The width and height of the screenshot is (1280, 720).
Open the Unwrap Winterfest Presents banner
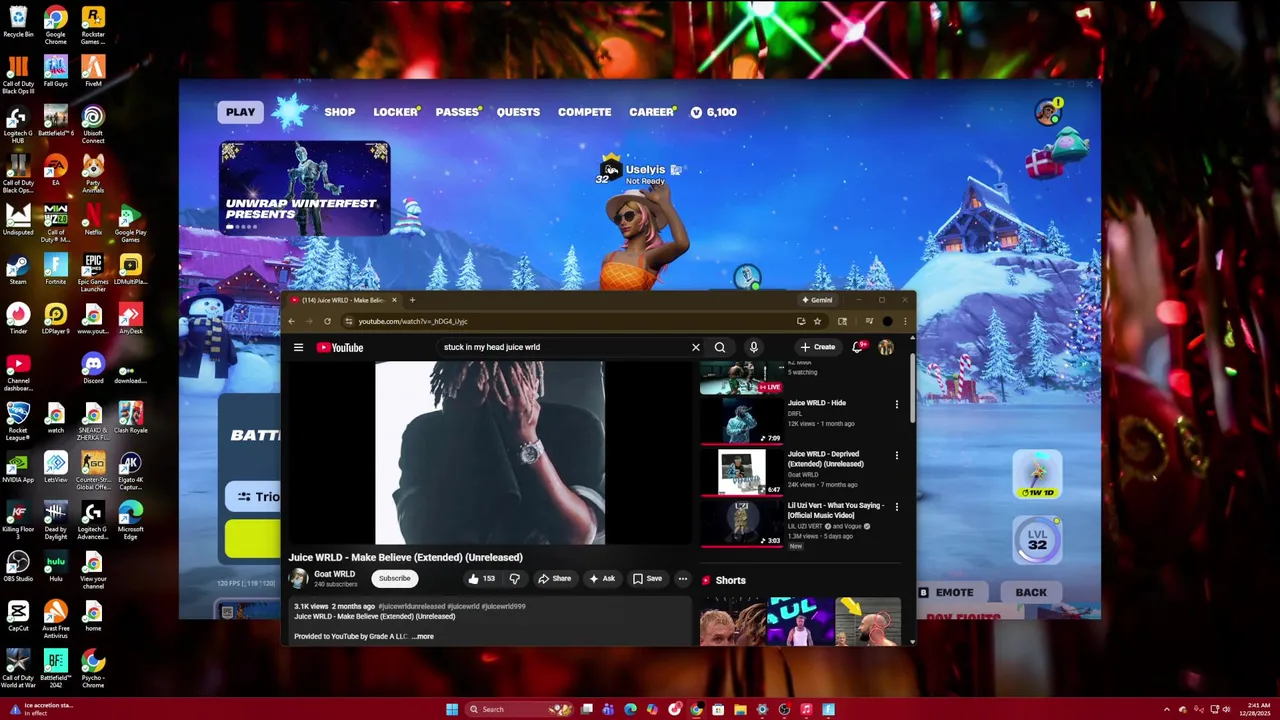point(305,188)
